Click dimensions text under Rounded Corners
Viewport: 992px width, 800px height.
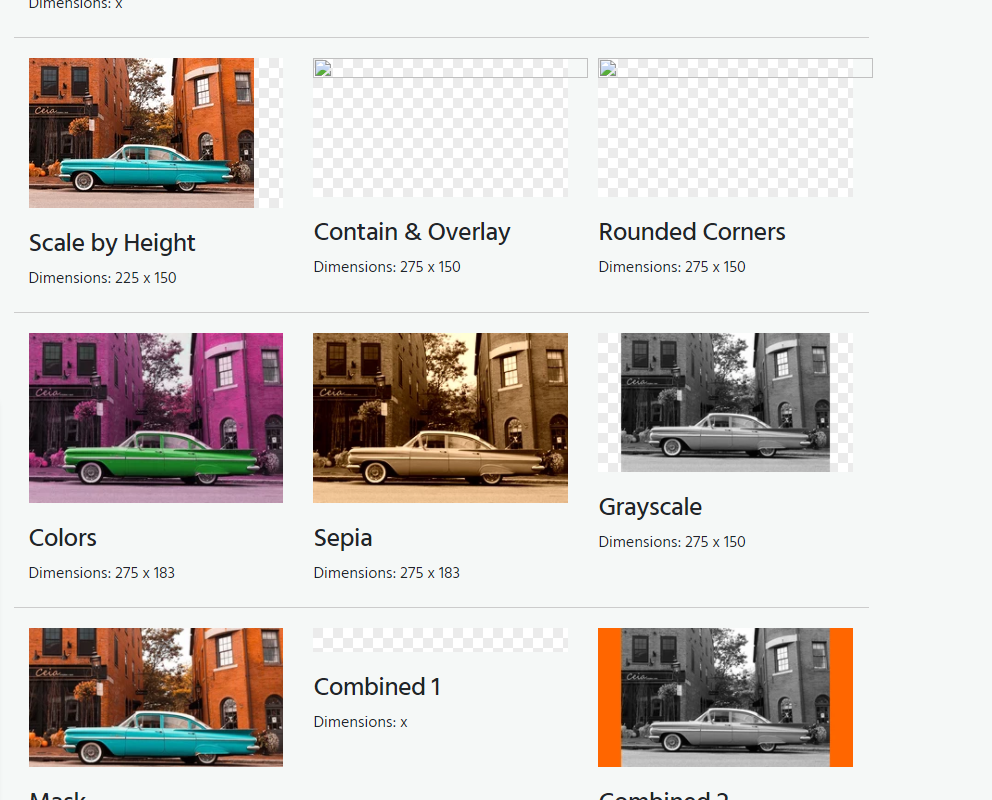tap(672, 267)
